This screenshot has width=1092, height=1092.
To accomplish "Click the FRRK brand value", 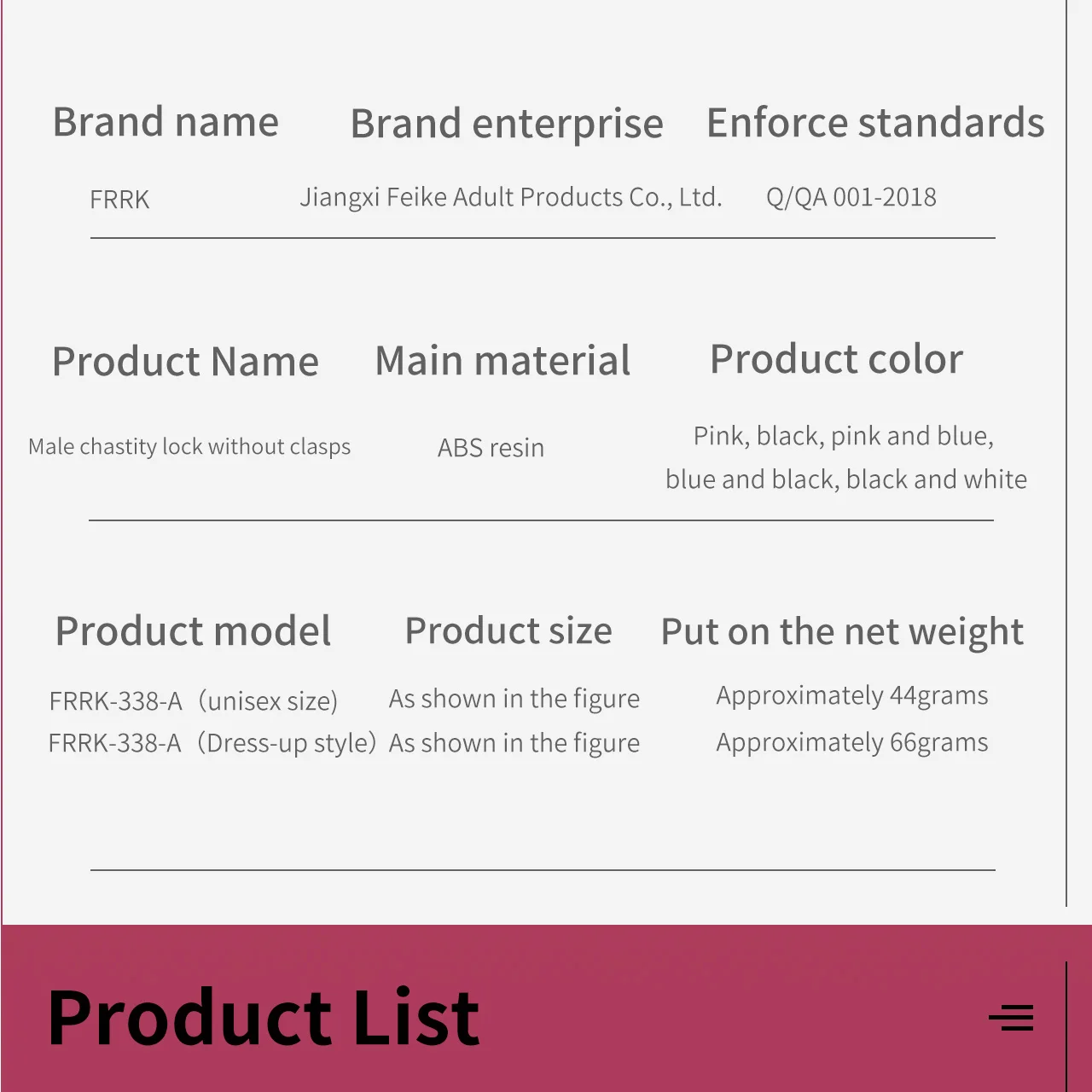I will click(119, 200).
